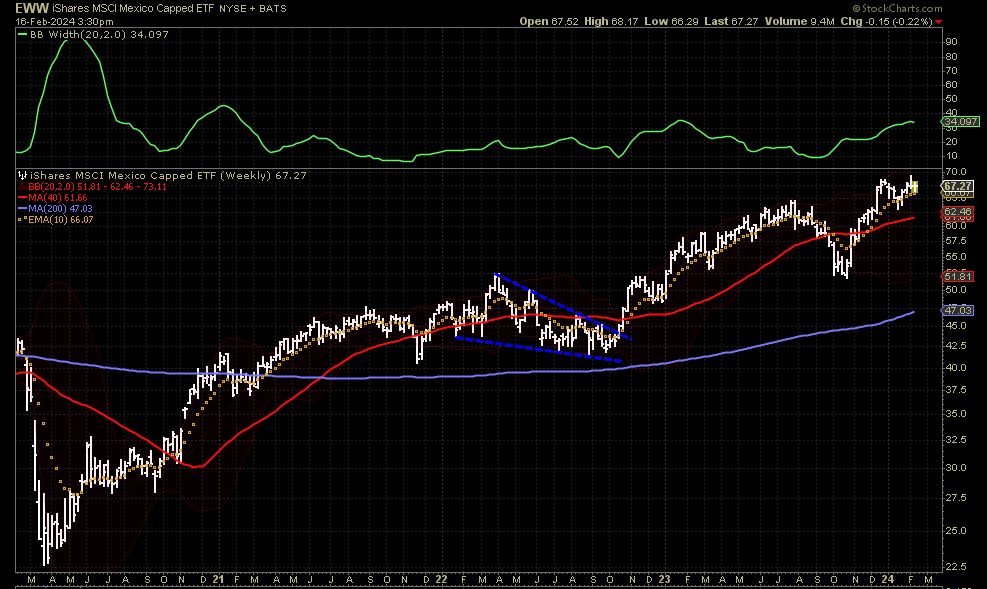
Task: Click the red MA(40) legend line marker
Action: coord(23,198)
